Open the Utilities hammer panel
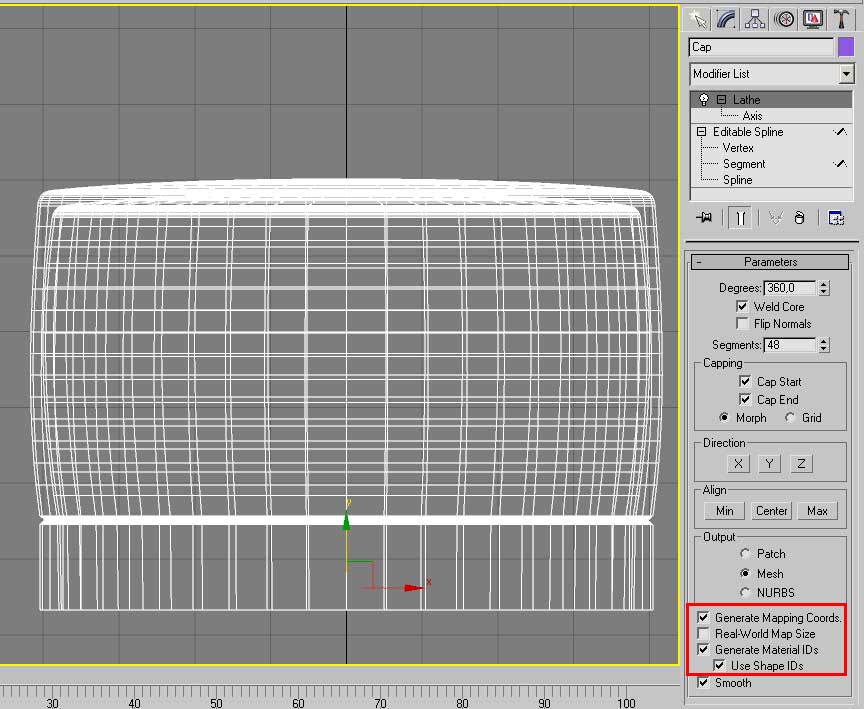The image size is (864, 709). [842, 19]
